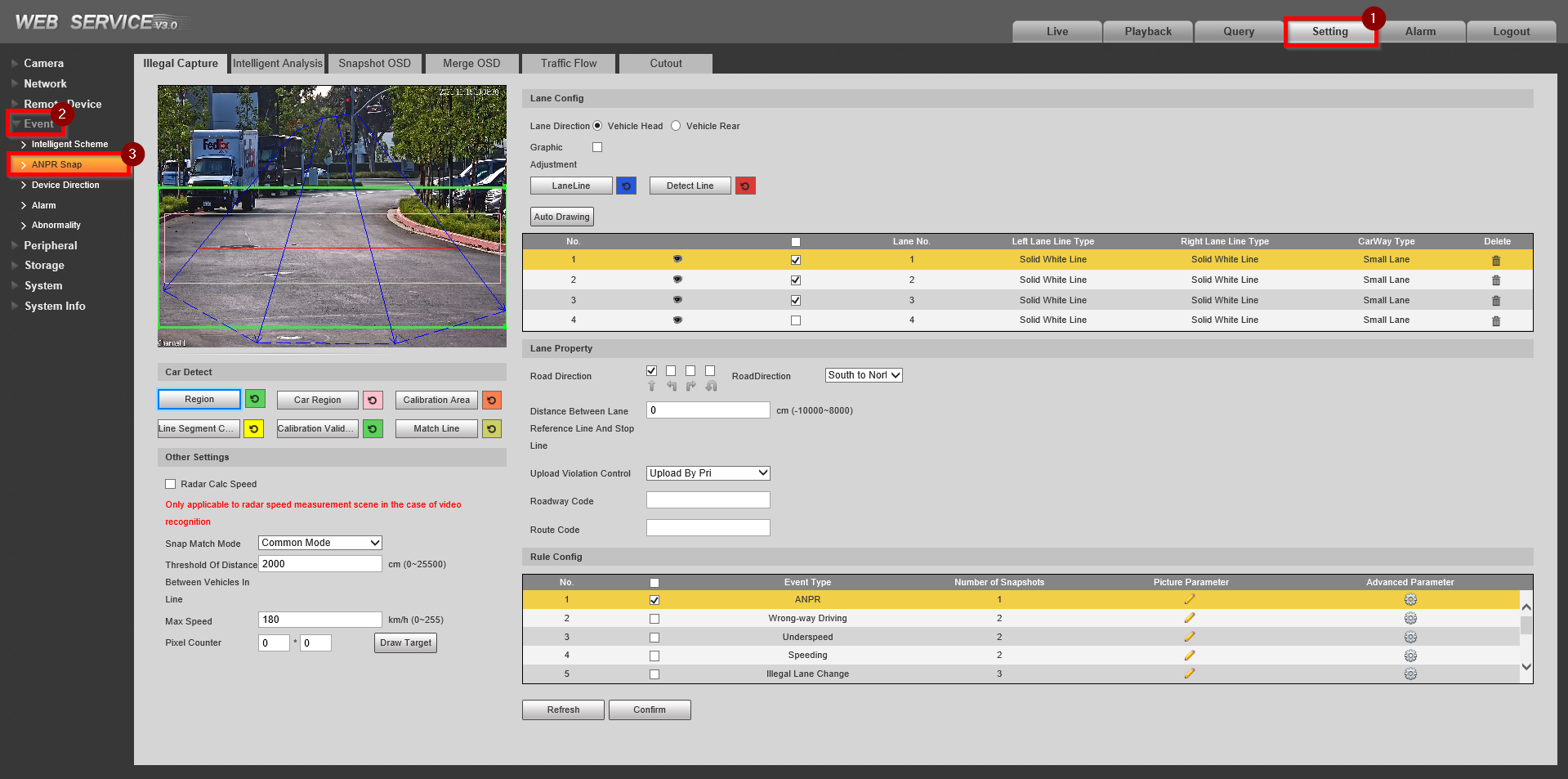Toggle visibility eye icon for lane 2
This screenshot has width=1568, height=779.
click(677, 280)
